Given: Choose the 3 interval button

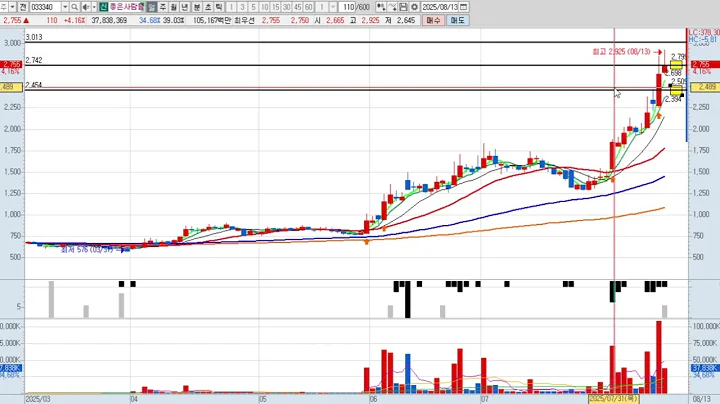Looking at the screenshot, I should 242,7.
